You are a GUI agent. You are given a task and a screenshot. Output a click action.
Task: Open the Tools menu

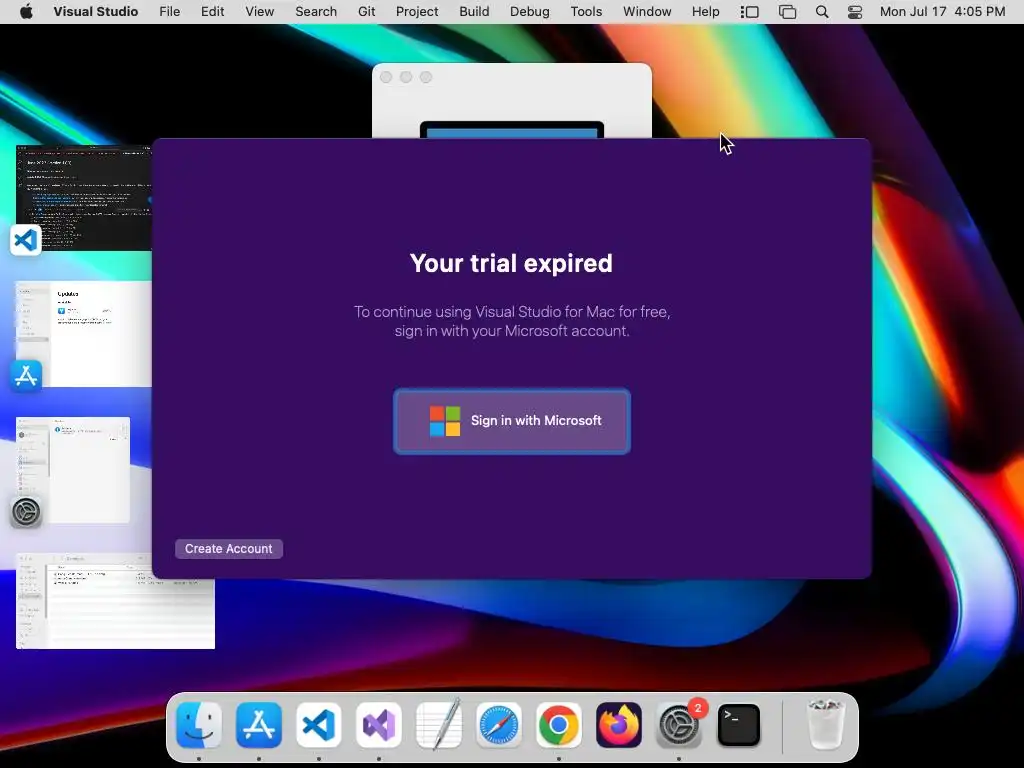(x=586, y=12)
